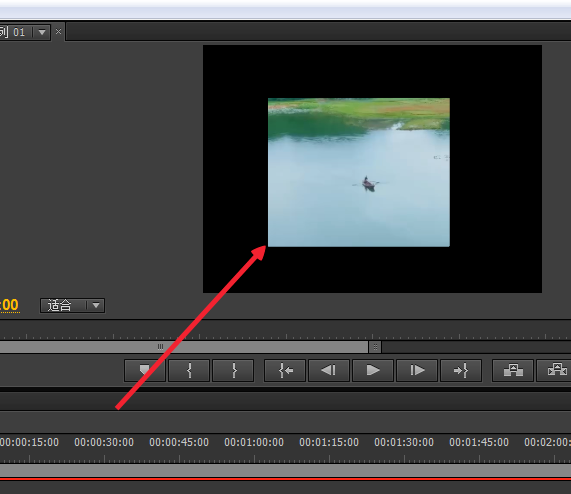
Task: Click the yellow current timecode field
Action: coord(9,305)
